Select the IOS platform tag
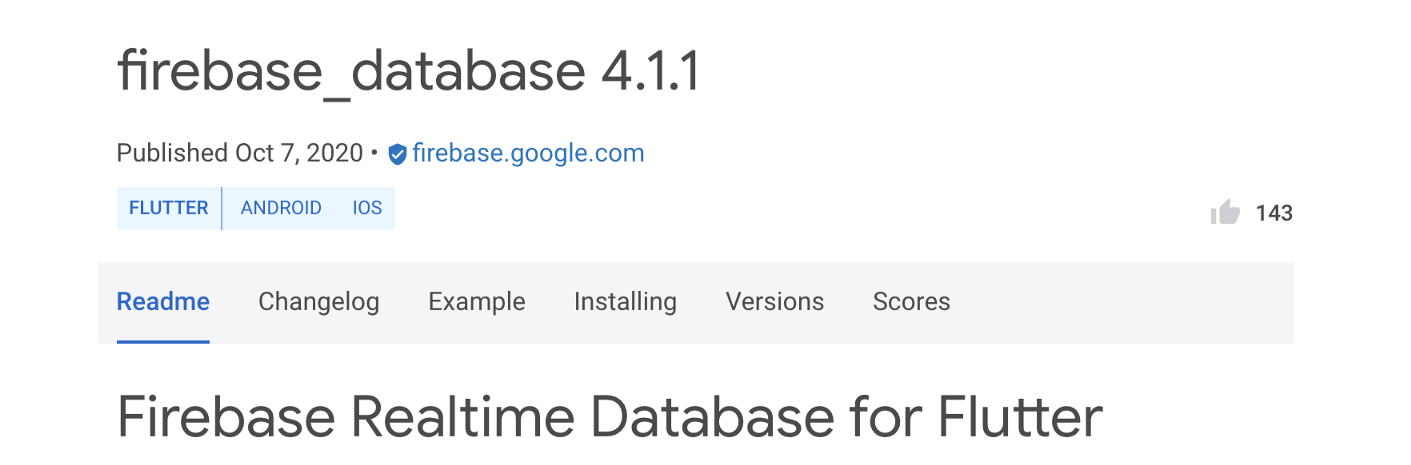1411x465 pixels. tap(367, 208)
